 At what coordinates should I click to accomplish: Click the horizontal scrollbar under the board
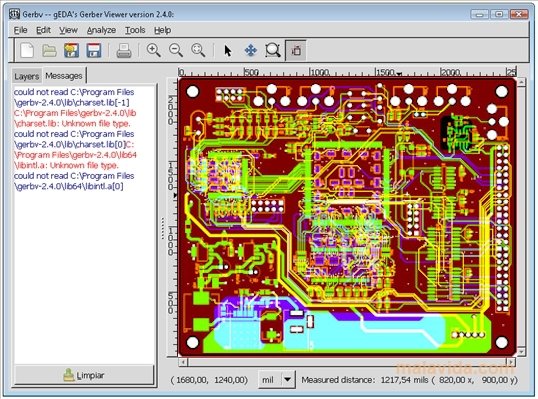click(347, 362)
